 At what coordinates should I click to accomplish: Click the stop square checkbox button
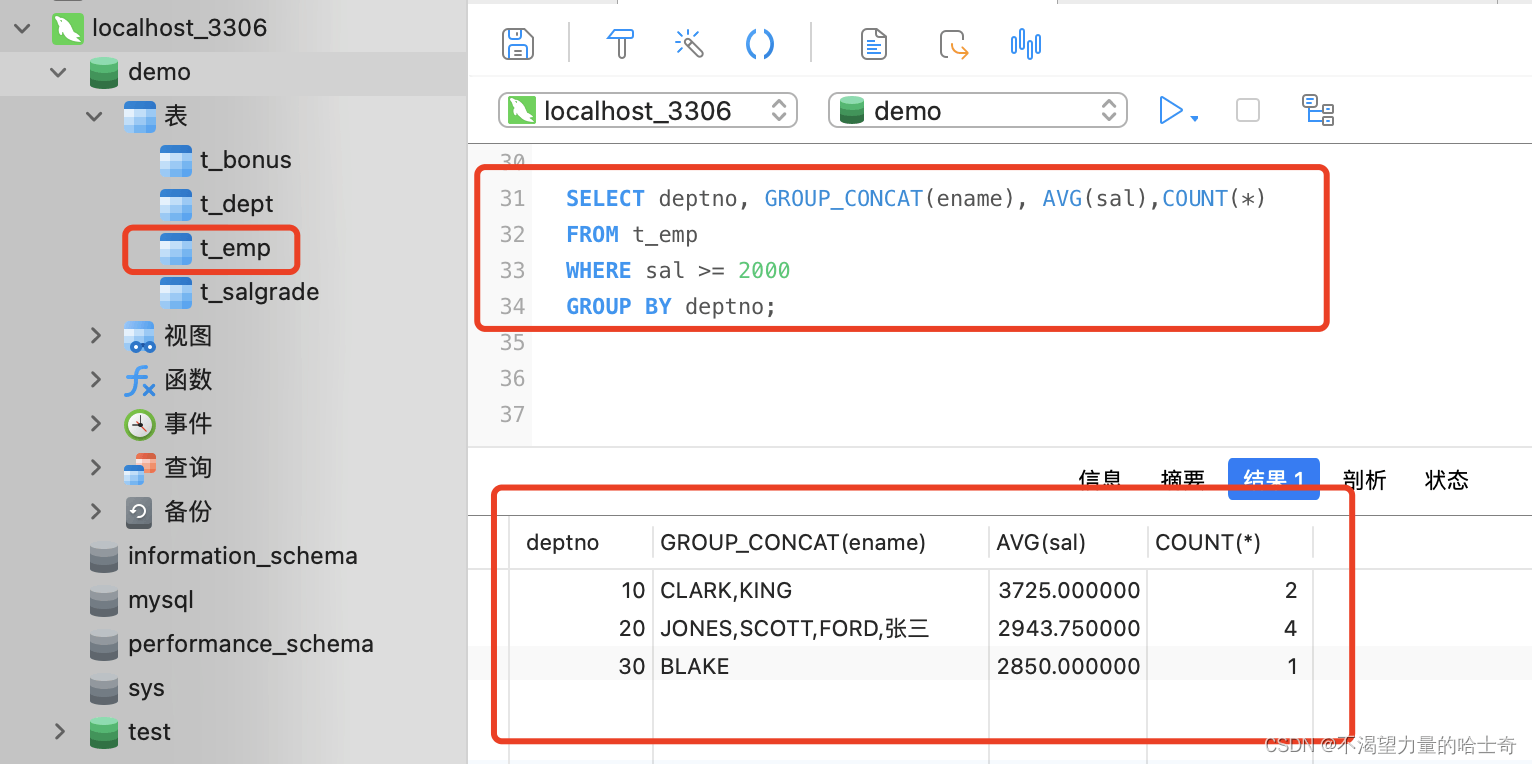(x=1247, y=110)
